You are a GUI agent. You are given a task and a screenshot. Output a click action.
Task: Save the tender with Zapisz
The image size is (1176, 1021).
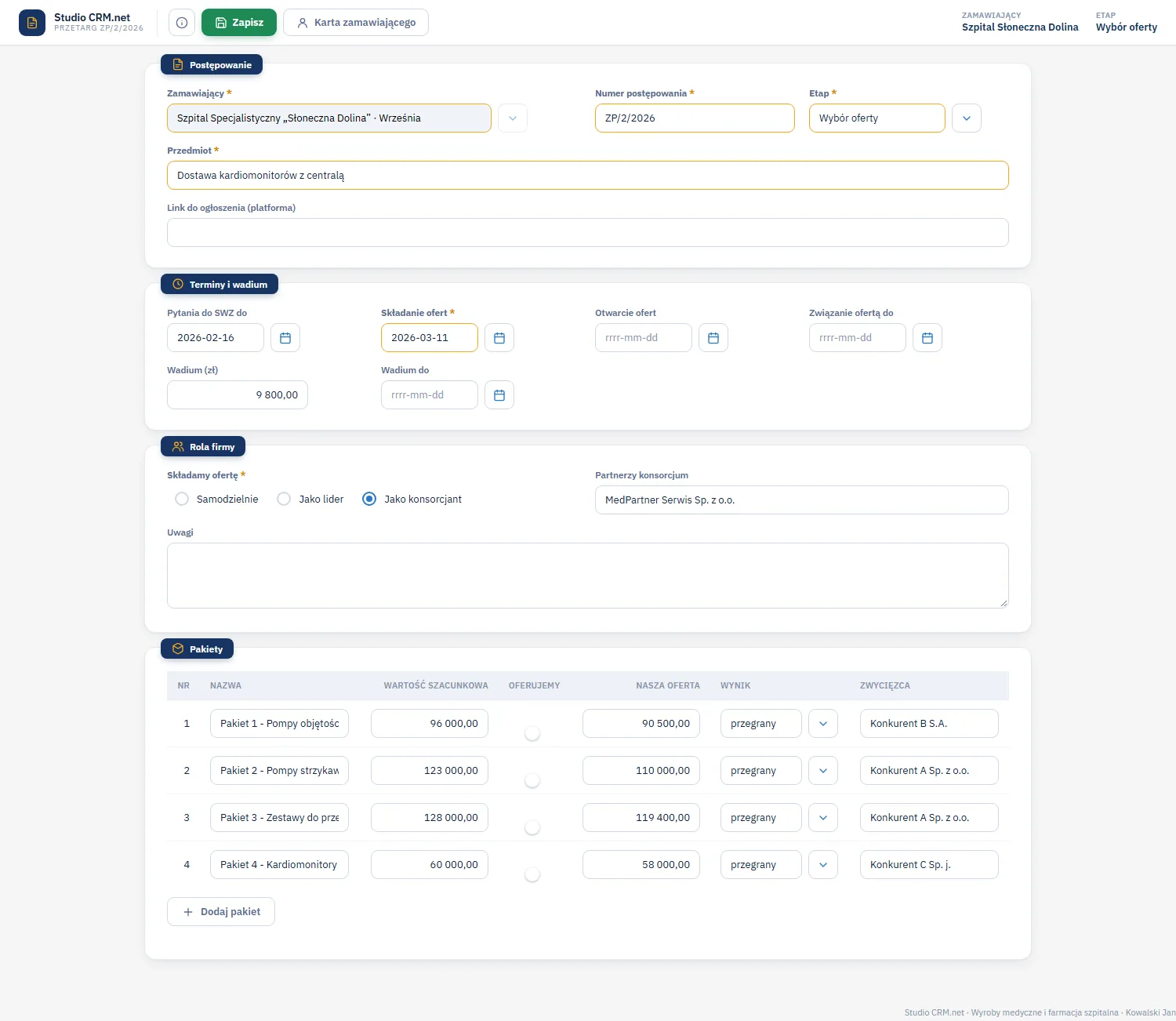tap(239, 23)
